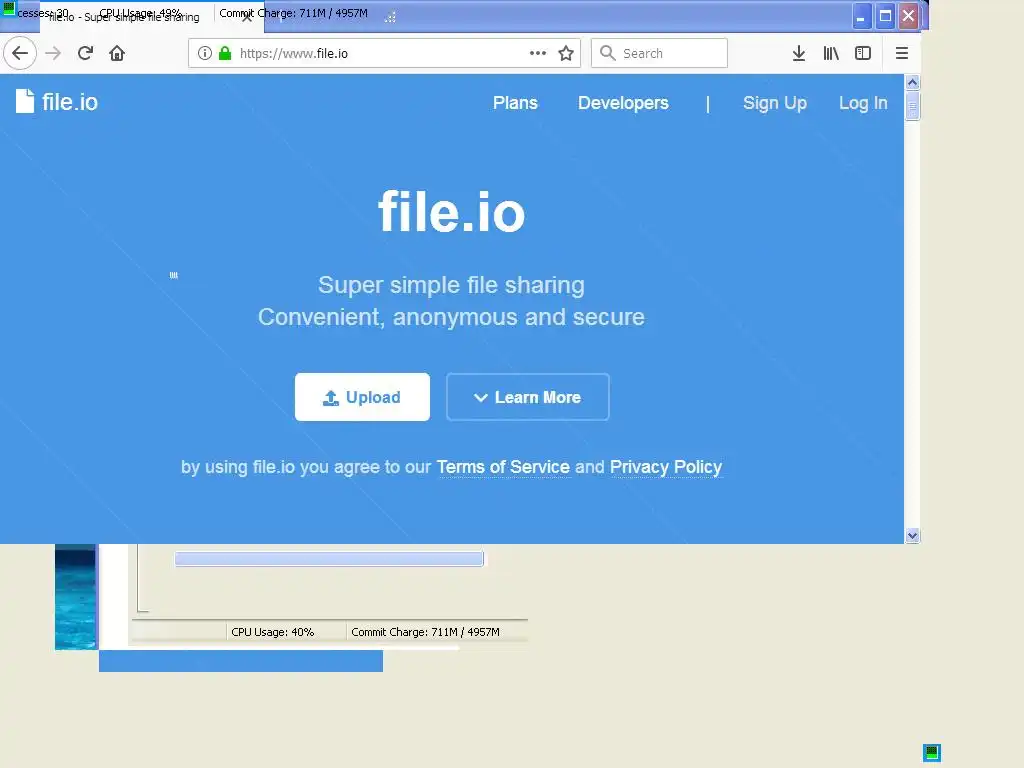Open the Developers page
The image size is (1024, 768).
click(x=623, y=103)
